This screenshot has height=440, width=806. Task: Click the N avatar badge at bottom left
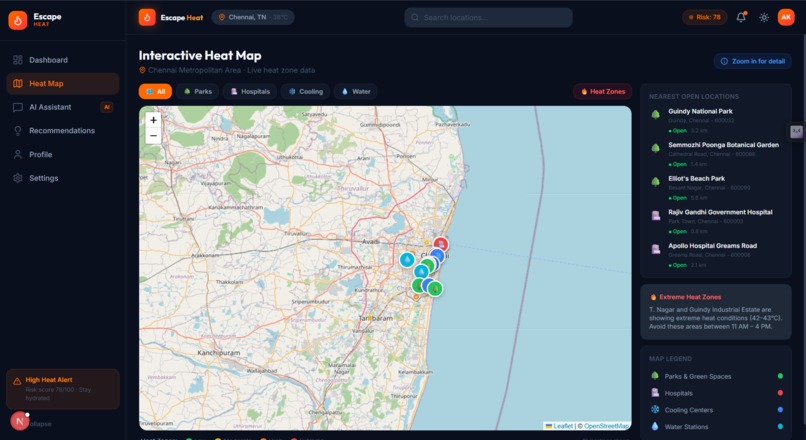click(x=20, y=421)
